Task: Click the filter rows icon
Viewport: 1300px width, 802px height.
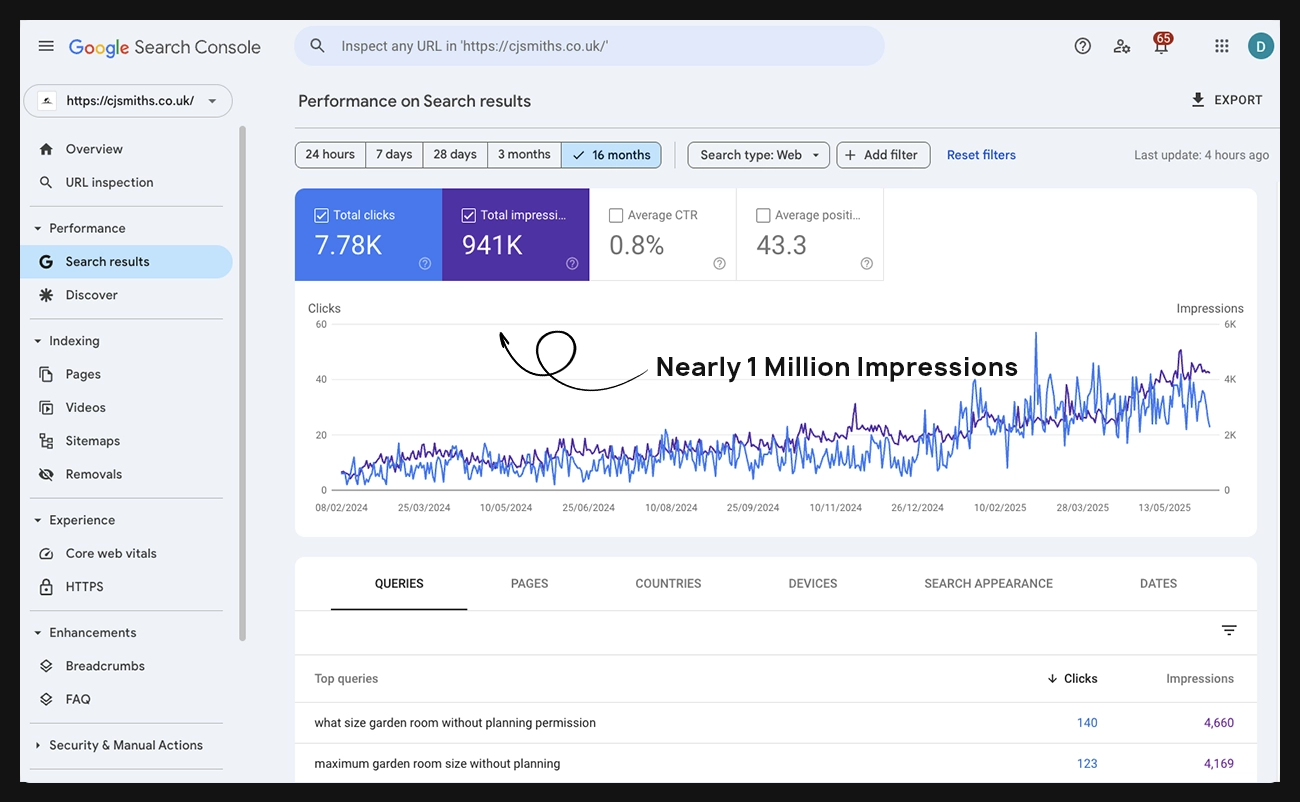Action: [x=1229, y=630]
